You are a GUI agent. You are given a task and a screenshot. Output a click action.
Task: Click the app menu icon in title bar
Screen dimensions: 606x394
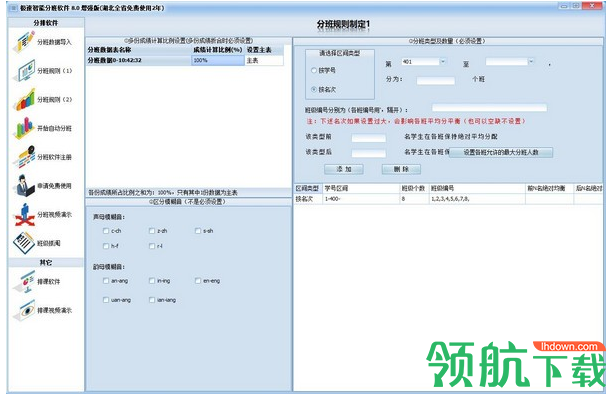pos(13,8)
